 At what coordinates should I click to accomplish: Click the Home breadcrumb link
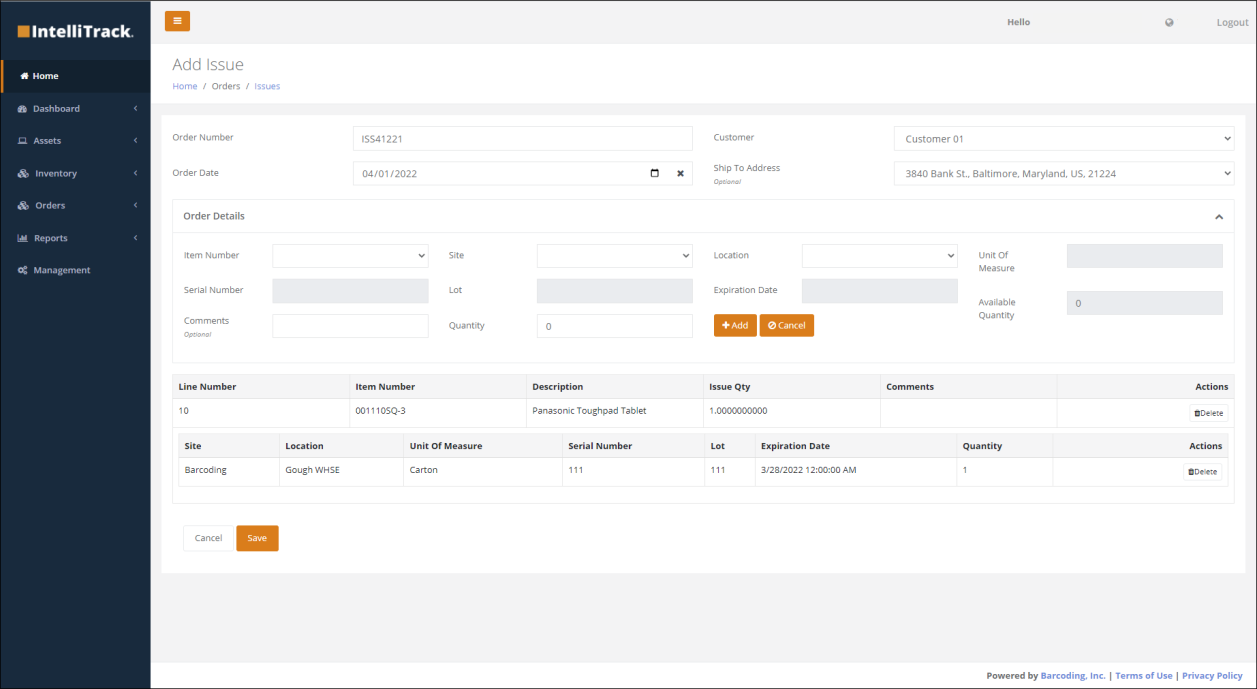click(185, 86)
